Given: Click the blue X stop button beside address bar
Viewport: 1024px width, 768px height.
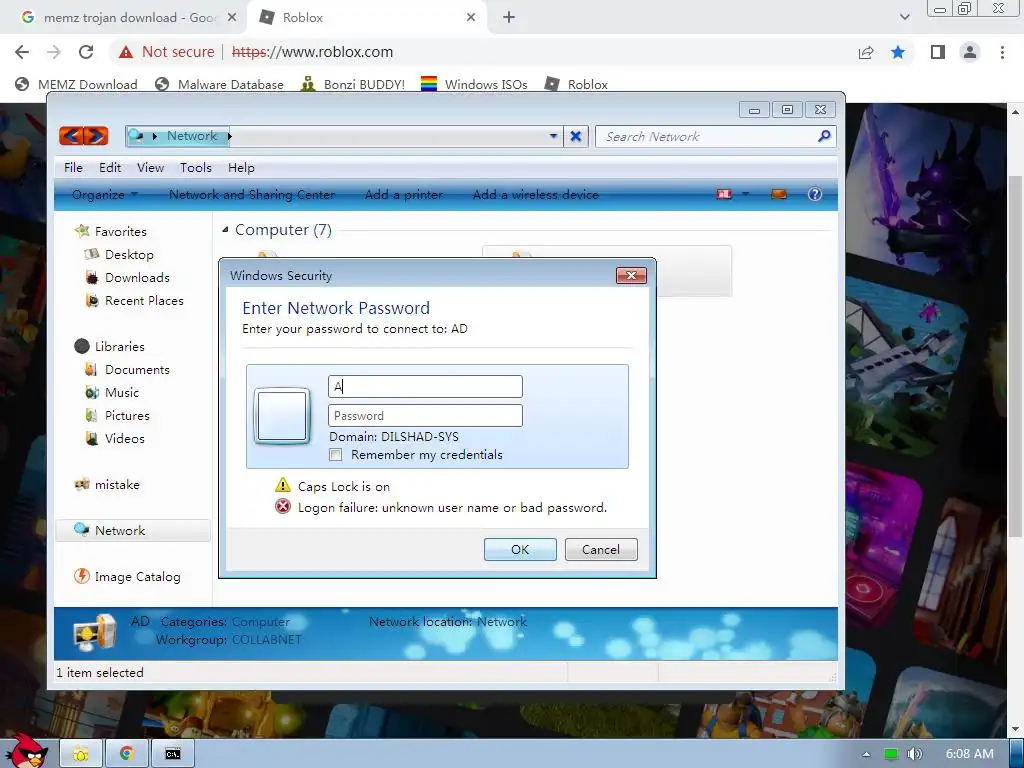Looking at the screenshot, I should pos(575,136).
